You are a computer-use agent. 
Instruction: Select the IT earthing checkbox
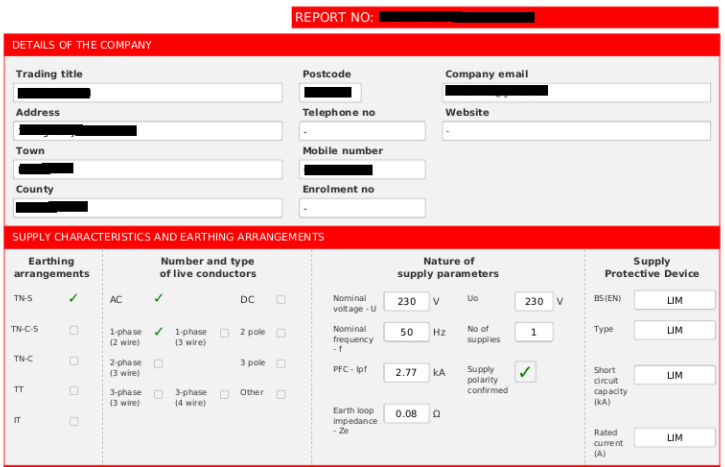(x=73, y=421)
